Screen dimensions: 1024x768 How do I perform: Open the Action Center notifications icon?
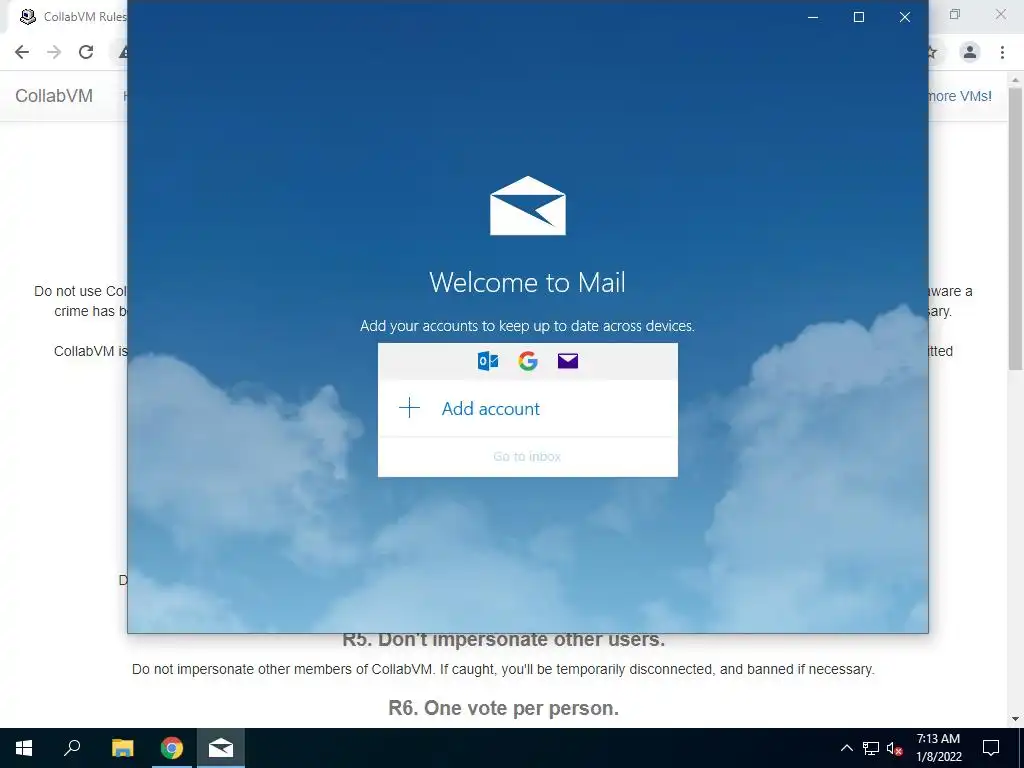pyautogui.click(x=991, y=748)
